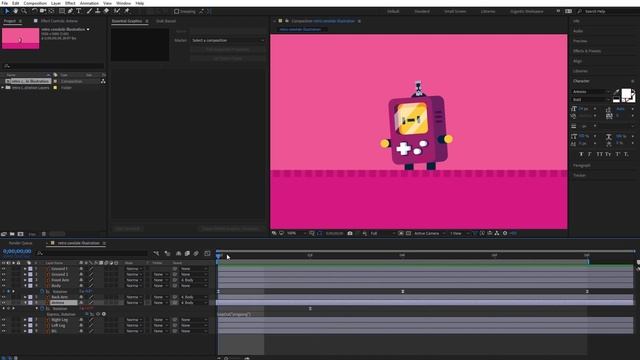Image resolution: width=640 pixels, height=360 pixels.
Task: Enable Frame Blending timeline icon
Action: click(x=187, y=253)
